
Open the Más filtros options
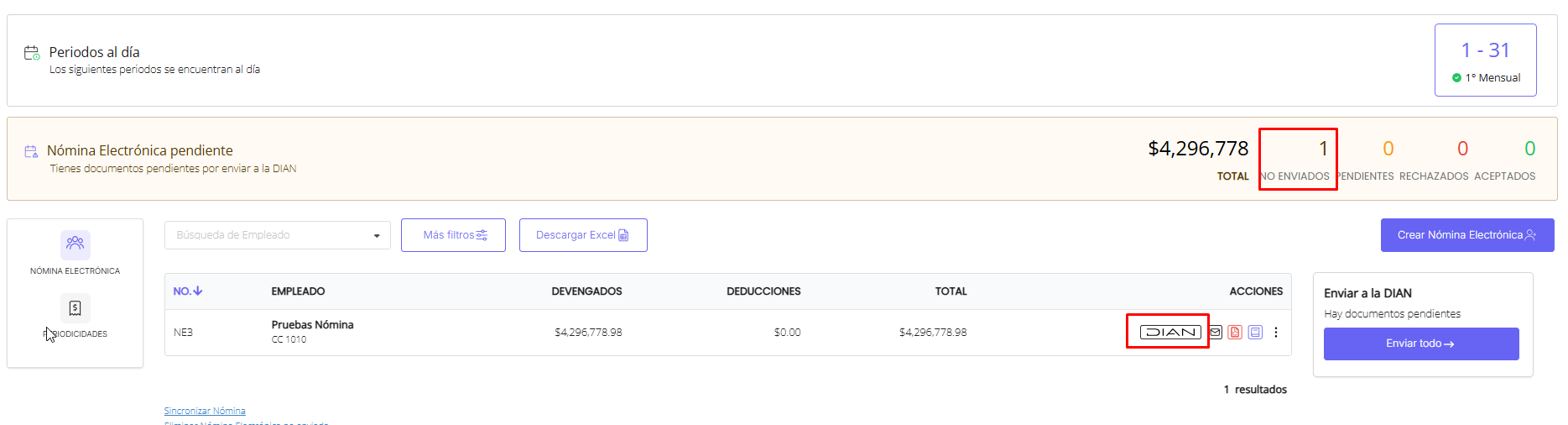coord(453,235)
